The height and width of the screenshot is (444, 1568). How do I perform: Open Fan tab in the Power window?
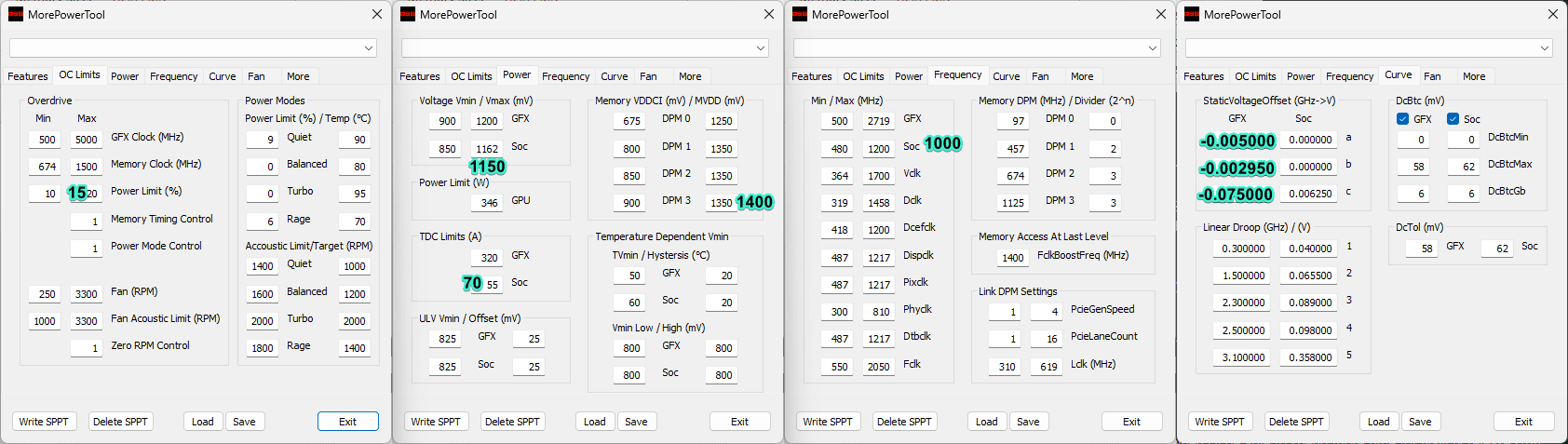pos(649,76)
